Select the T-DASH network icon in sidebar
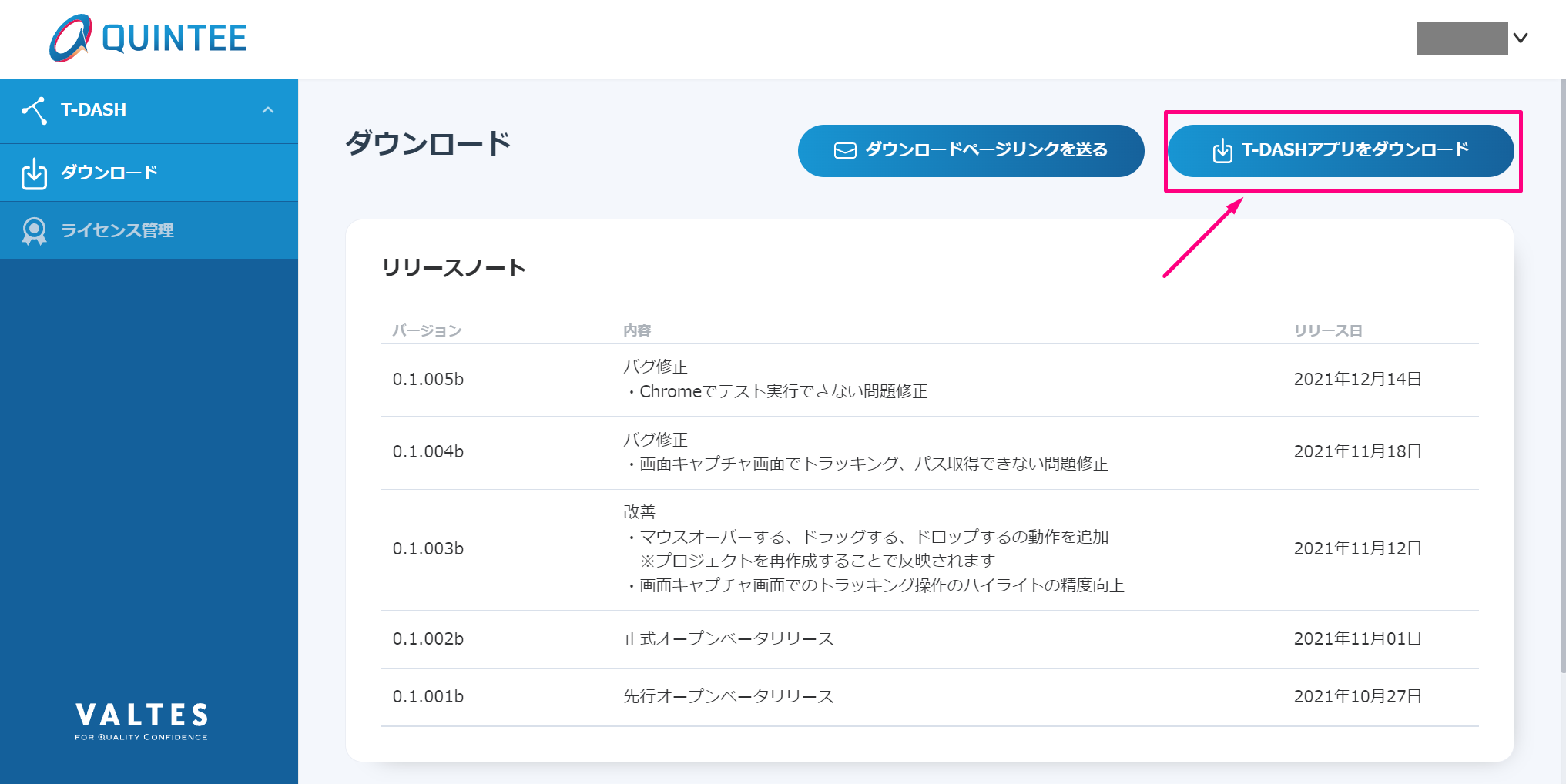 pyautogui.click(x=34, y=109)
